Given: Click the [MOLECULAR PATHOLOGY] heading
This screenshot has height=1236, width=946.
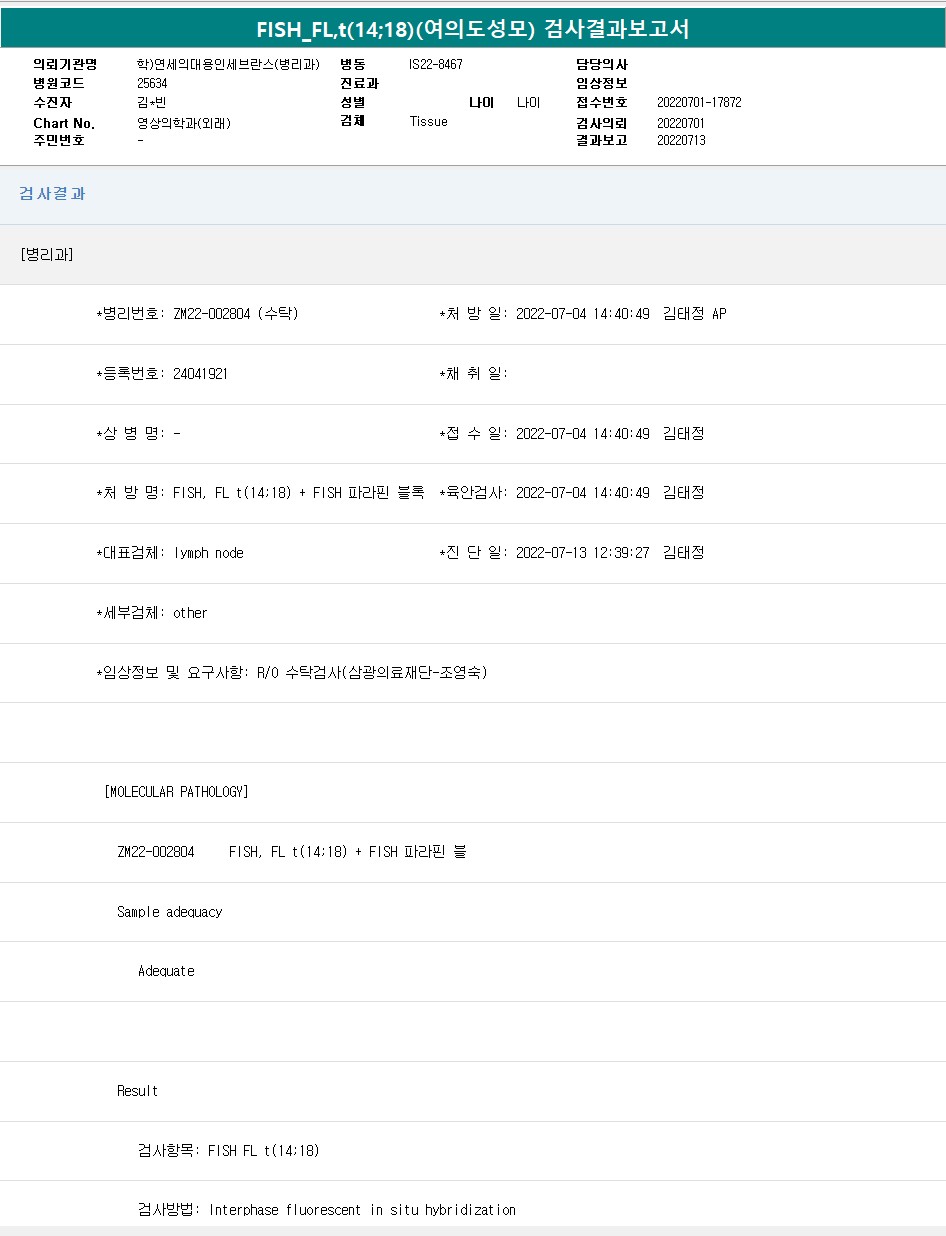Looking at the screenshot, I should point(176,792).
